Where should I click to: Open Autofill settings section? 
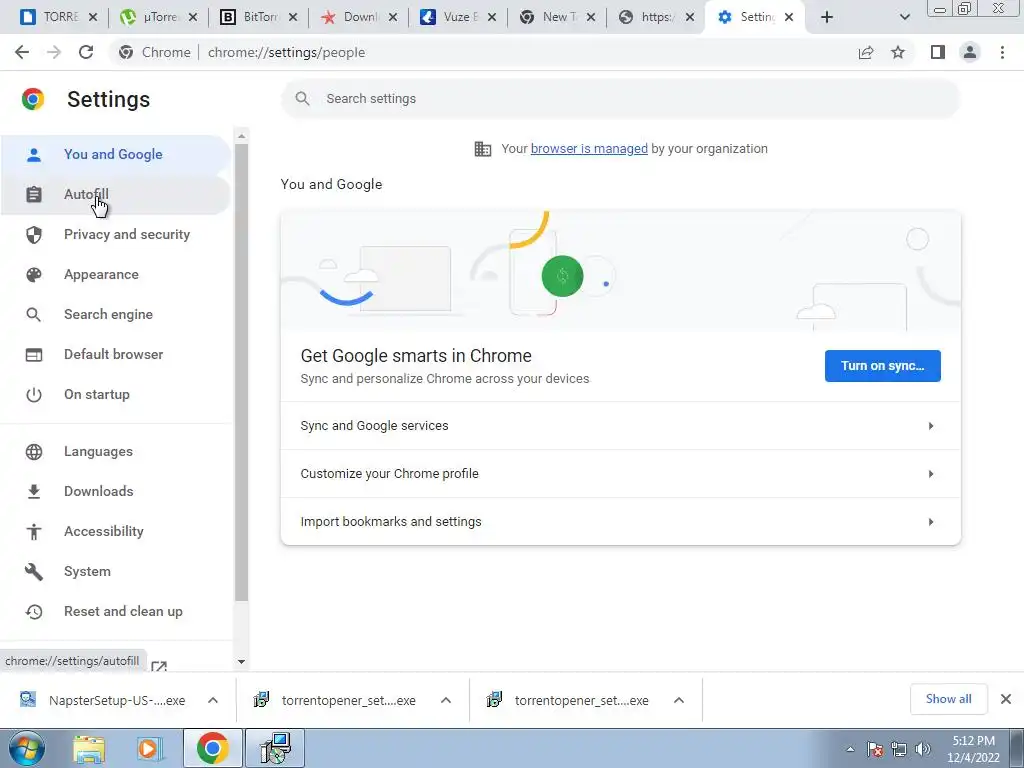[x=116, y=195]
